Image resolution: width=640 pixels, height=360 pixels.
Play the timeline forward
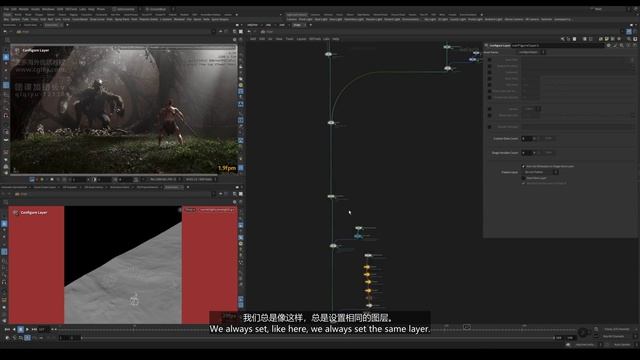[27, 329]
